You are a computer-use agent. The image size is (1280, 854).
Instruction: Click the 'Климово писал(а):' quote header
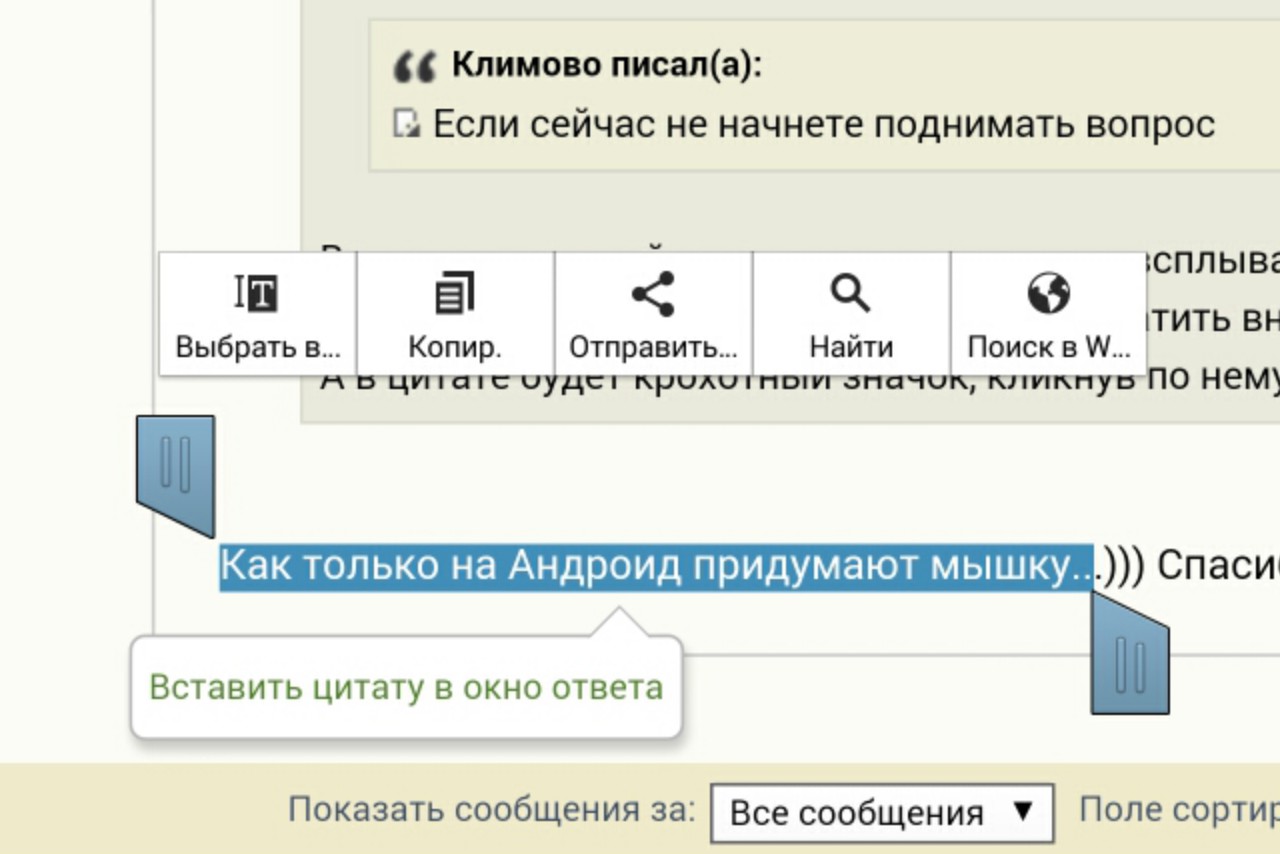(606, 66)
